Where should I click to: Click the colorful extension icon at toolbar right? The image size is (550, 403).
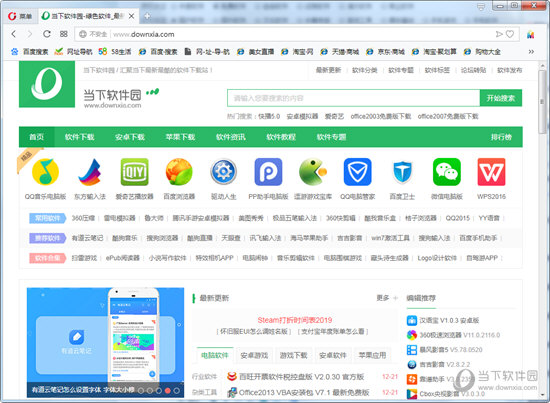(530, 34)
